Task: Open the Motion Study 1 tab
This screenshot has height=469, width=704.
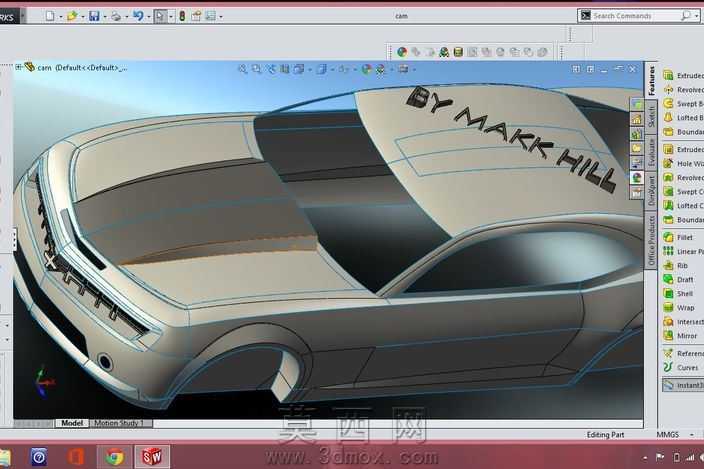Action: pos(119,423)
